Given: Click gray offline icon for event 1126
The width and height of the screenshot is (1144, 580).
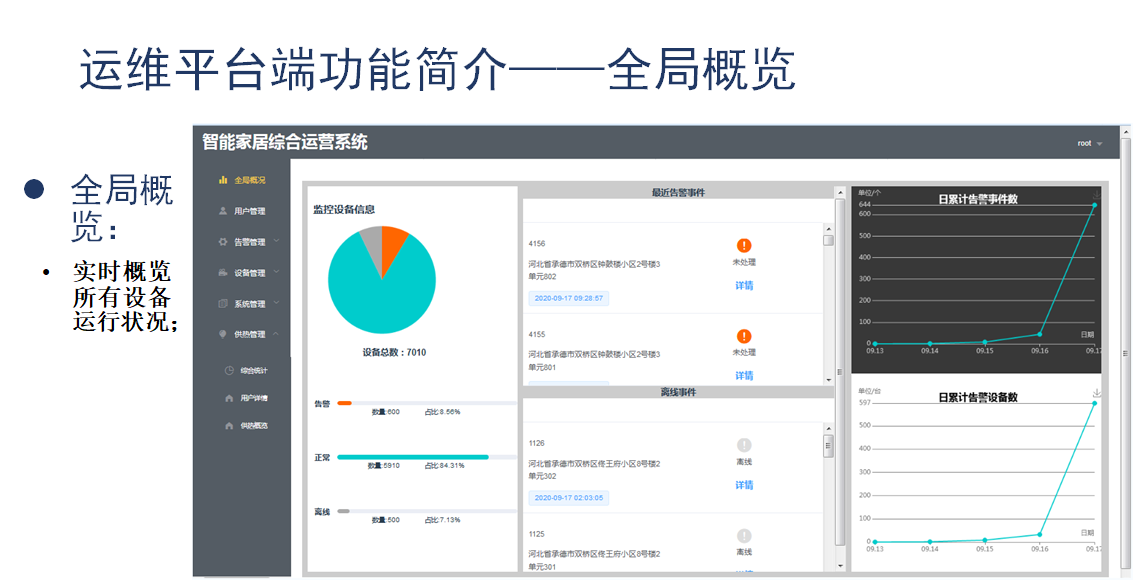Looking at the screenshot, I should click(x=743, y=445).
